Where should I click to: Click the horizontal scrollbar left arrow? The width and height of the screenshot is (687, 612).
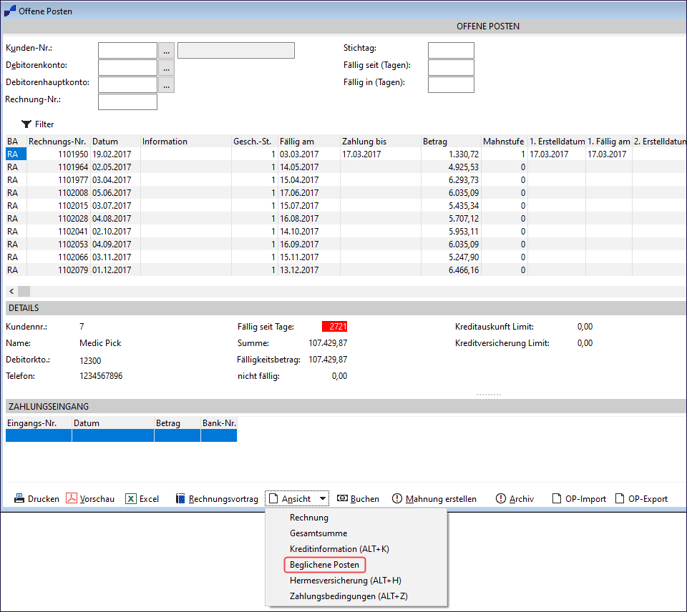tap(11, 291)
